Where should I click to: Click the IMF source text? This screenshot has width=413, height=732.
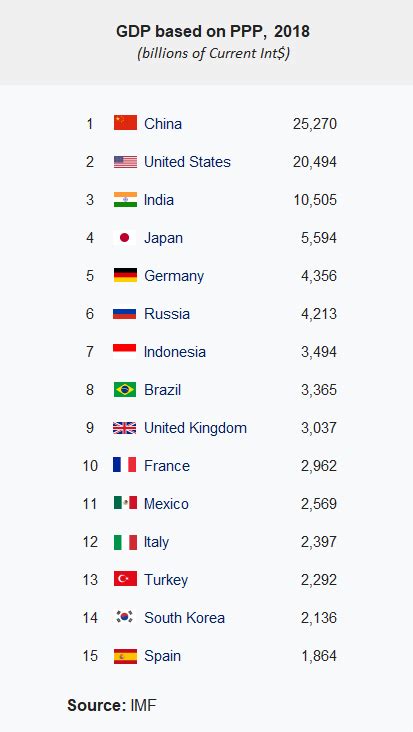[143, 705]
